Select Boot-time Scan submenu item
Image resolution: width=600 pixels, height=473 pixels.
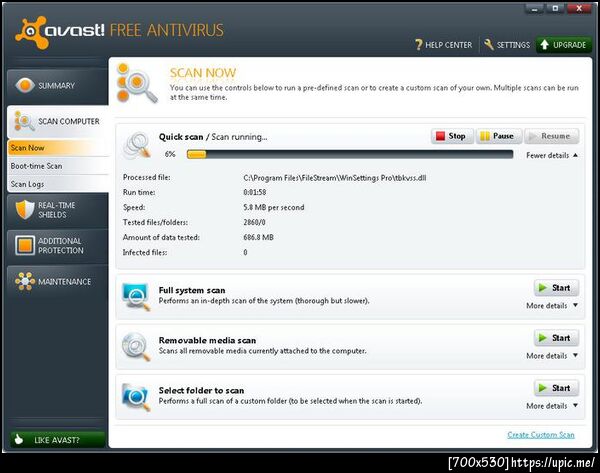[58, 166]
